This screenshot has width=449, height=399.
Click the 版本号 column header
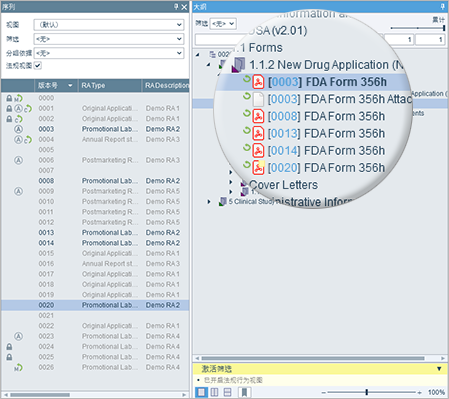[x=56, y=86]
